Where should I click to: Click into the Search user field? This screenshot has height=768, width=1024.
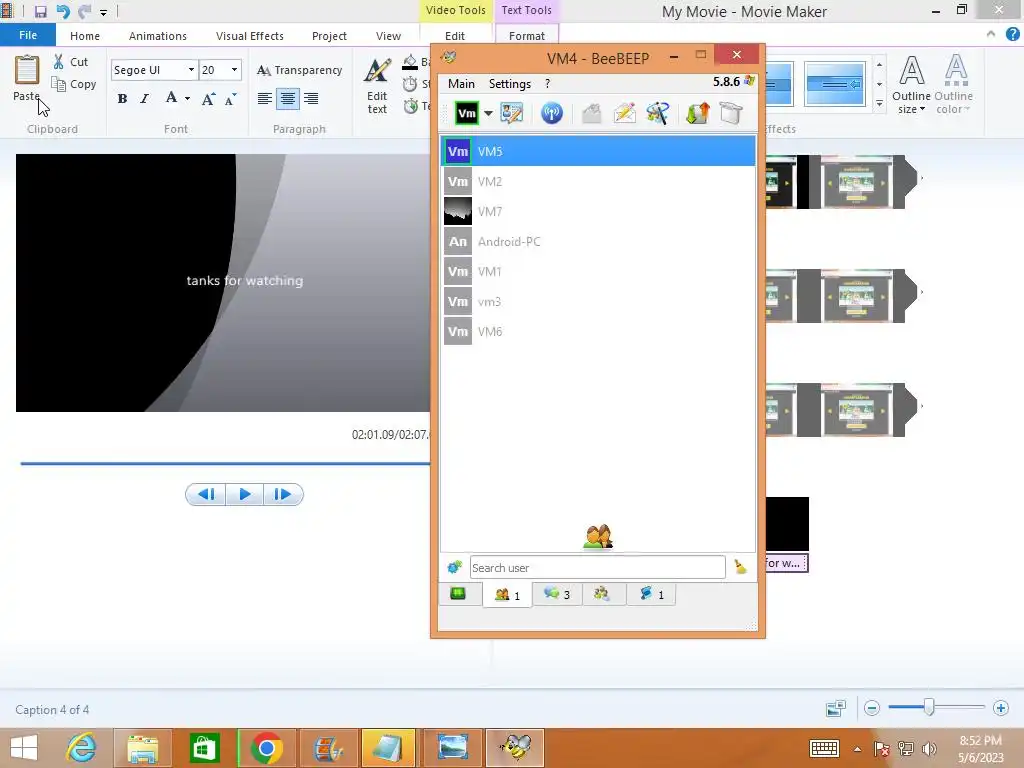coord(597,568)
